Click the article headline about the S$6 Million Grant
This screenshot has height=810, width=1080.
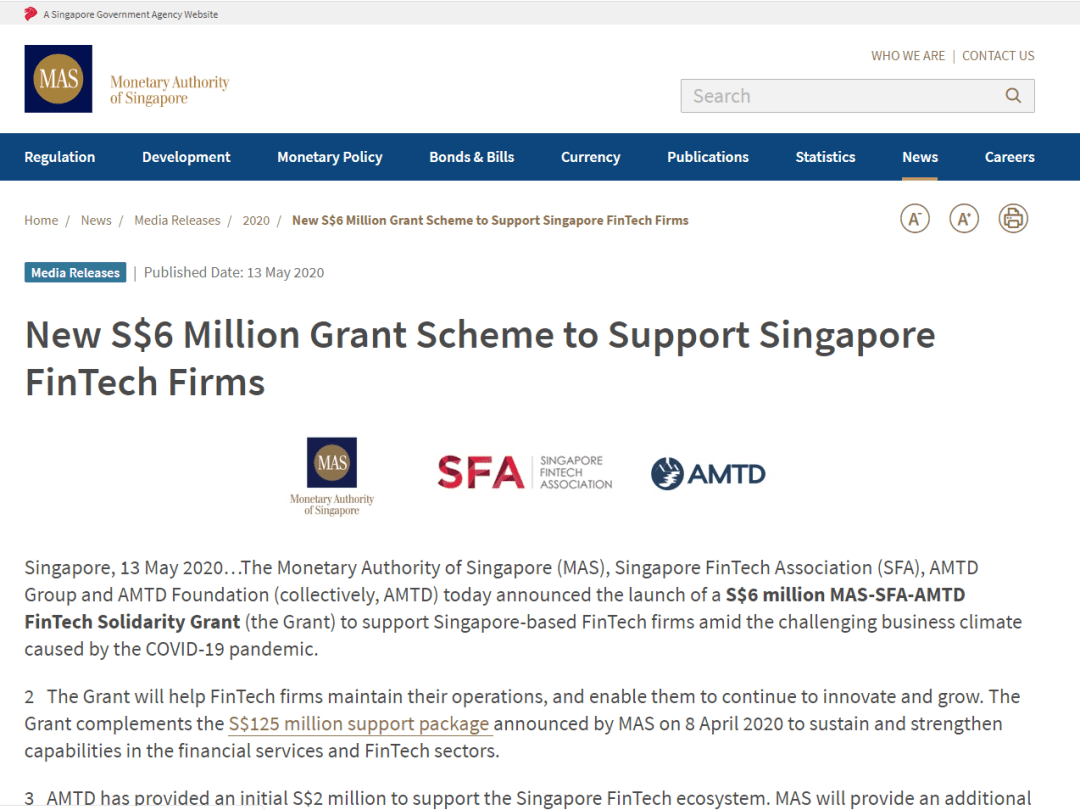tap(480, 358)
